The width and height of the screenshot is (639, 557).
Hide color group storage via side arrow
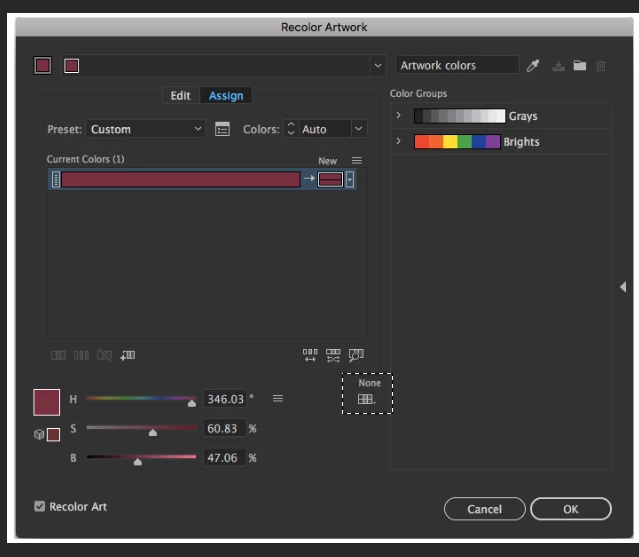pyautogui.click(x=623, y=287)
